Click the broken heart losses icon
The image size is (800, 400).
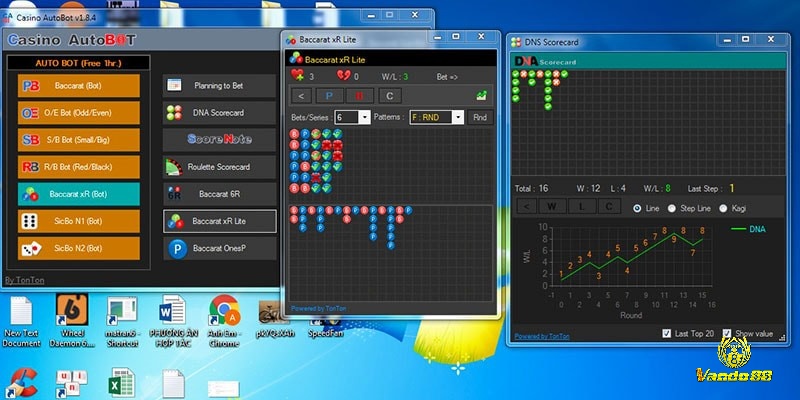coord(343,76)
